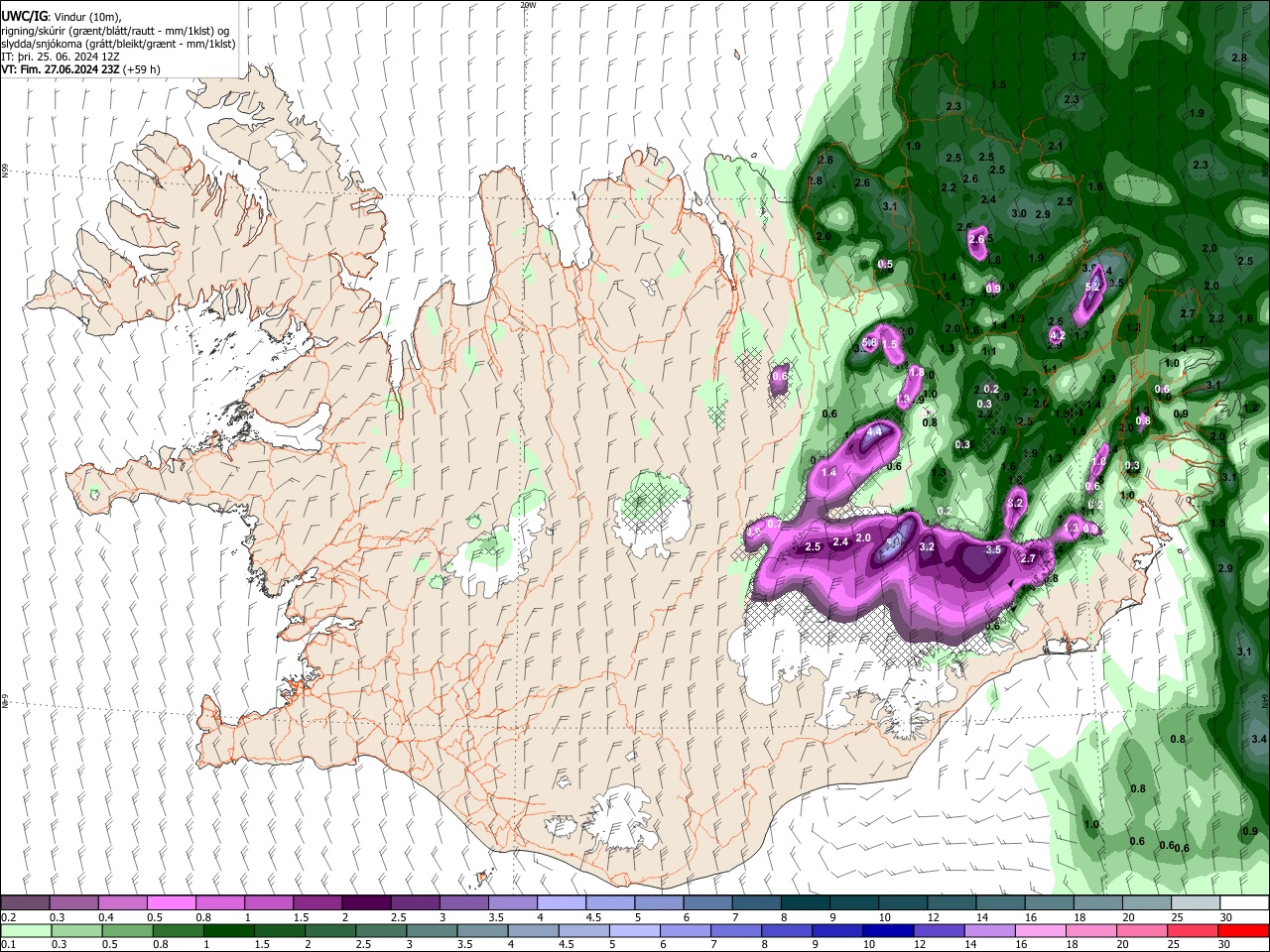Select the '4.5' label in the upper legend
This screenshot has height=952, width=1270.
pyautogui.click(x=594, y=917)
